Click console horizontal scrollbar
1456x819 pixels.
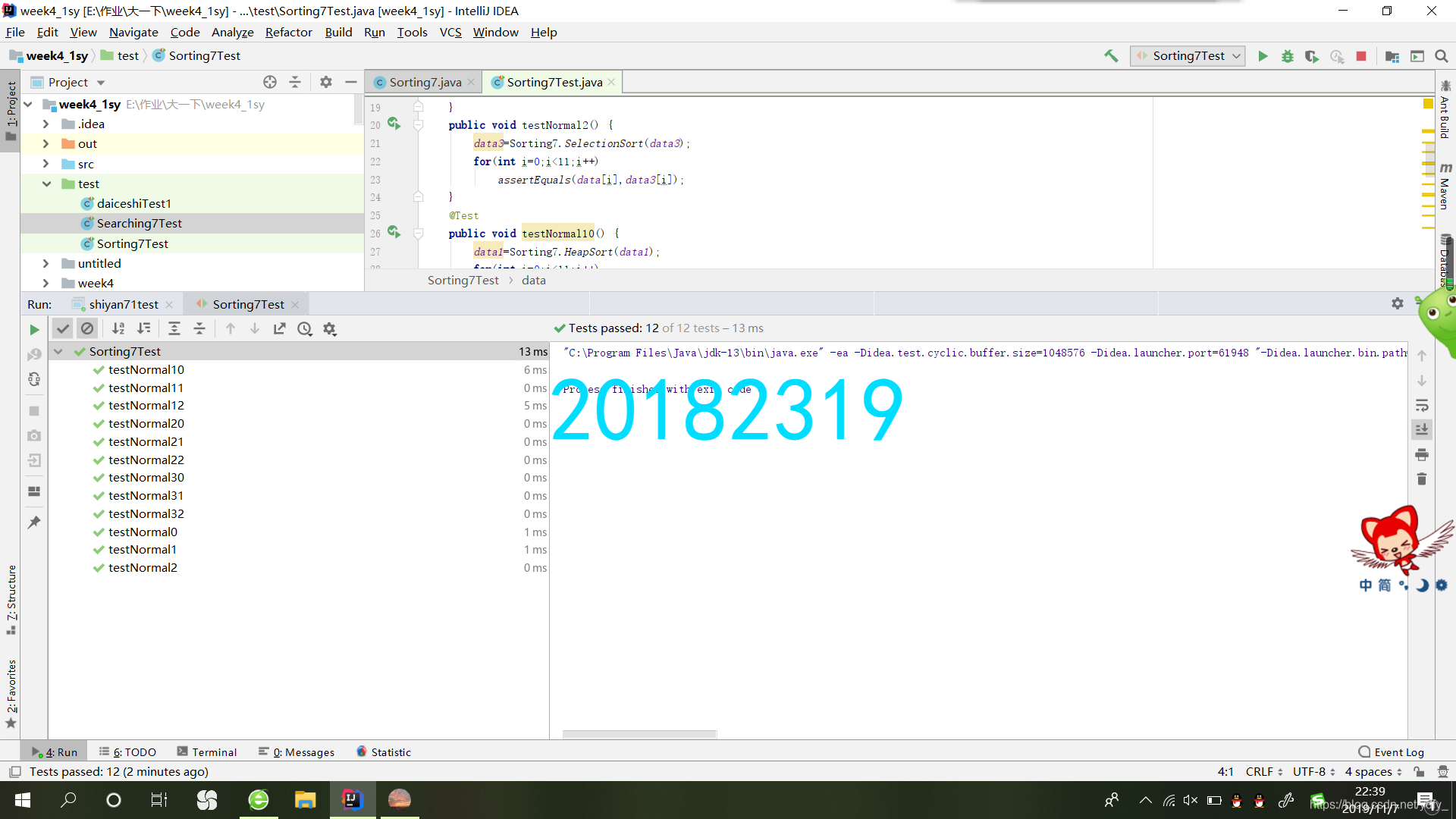(x=639, y=734)
